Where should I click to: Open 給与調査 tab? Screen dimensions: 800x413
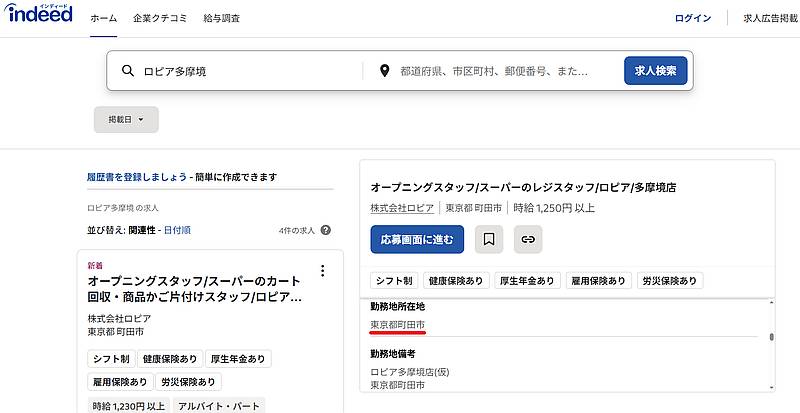(x=221, y=18)
